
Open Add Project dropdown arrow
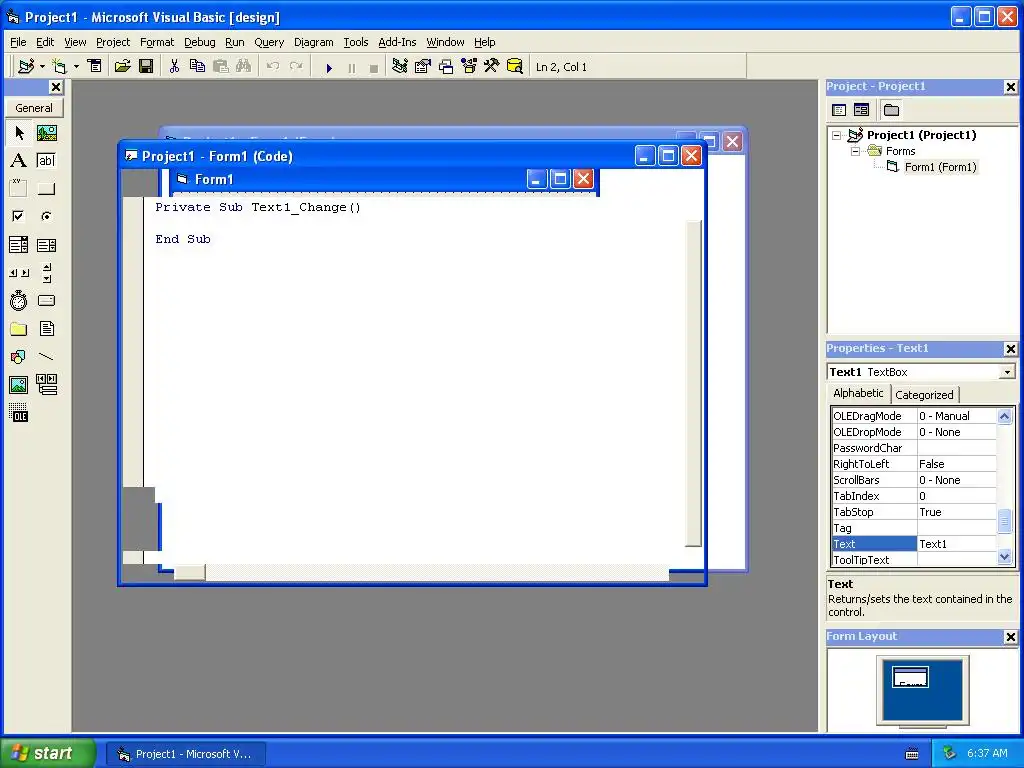[42, 67]
